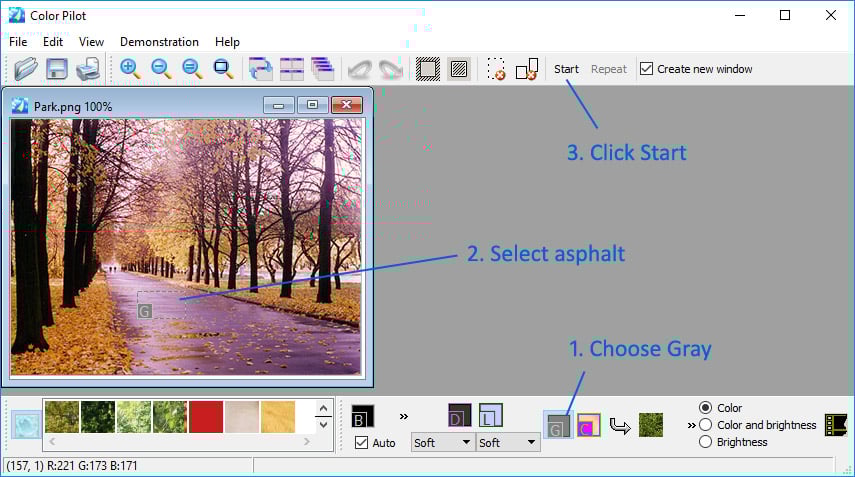Click the Dark 'D' tone icon
This screenshot has width=855, height=477.
point(459,415)
